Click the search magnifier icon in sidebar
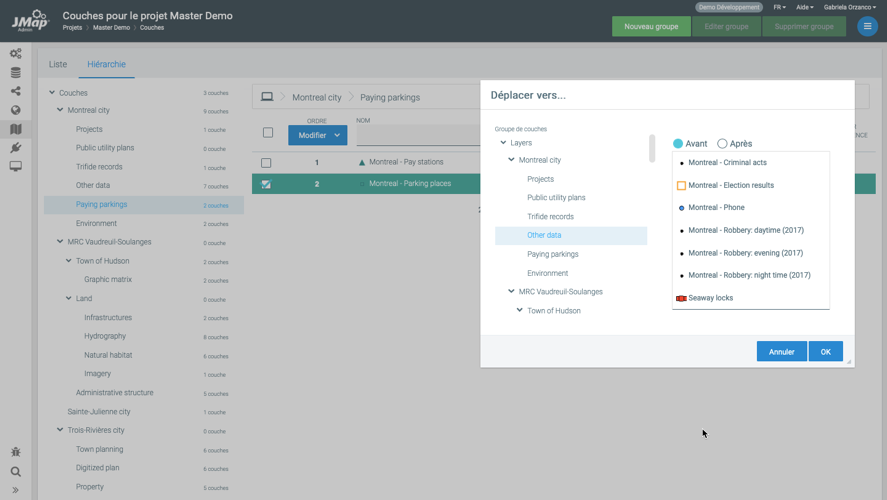Image resolution: width=887 pixels, height=500 pixels. (x=15, y=472)
